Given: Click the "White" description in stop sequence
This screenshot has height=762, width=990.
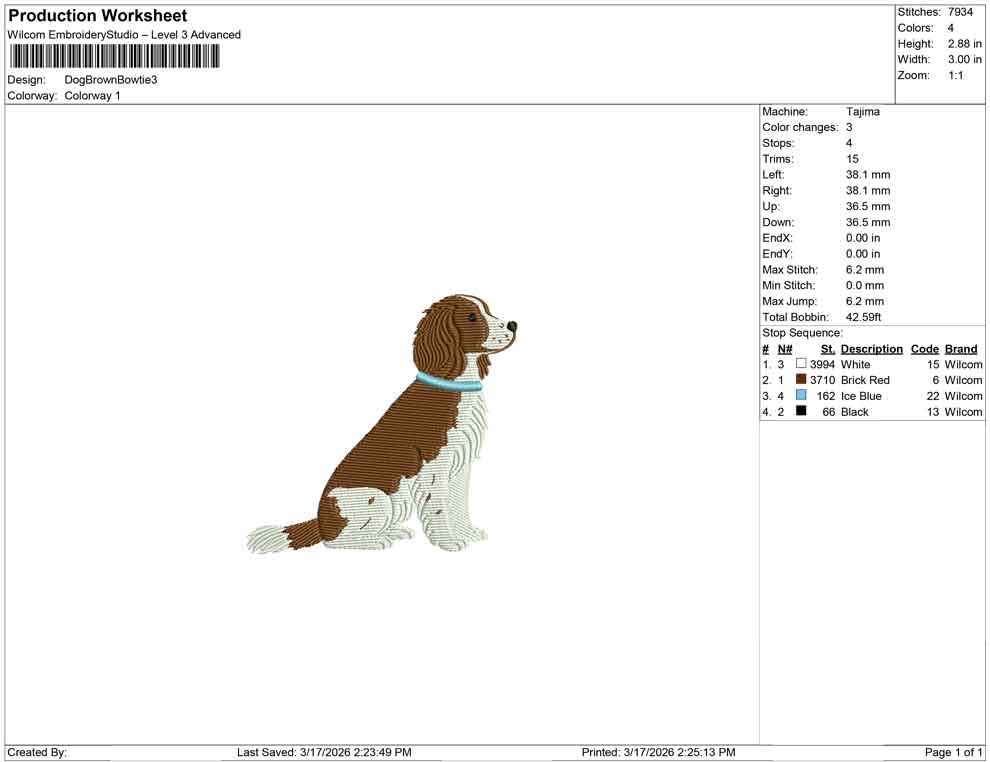Looking at the screenshot, I should pyautogui.click(x=855, y=364).
